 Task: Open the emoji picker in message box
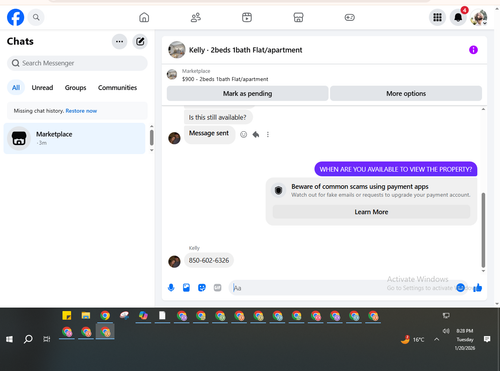click(x=460, y=288)
